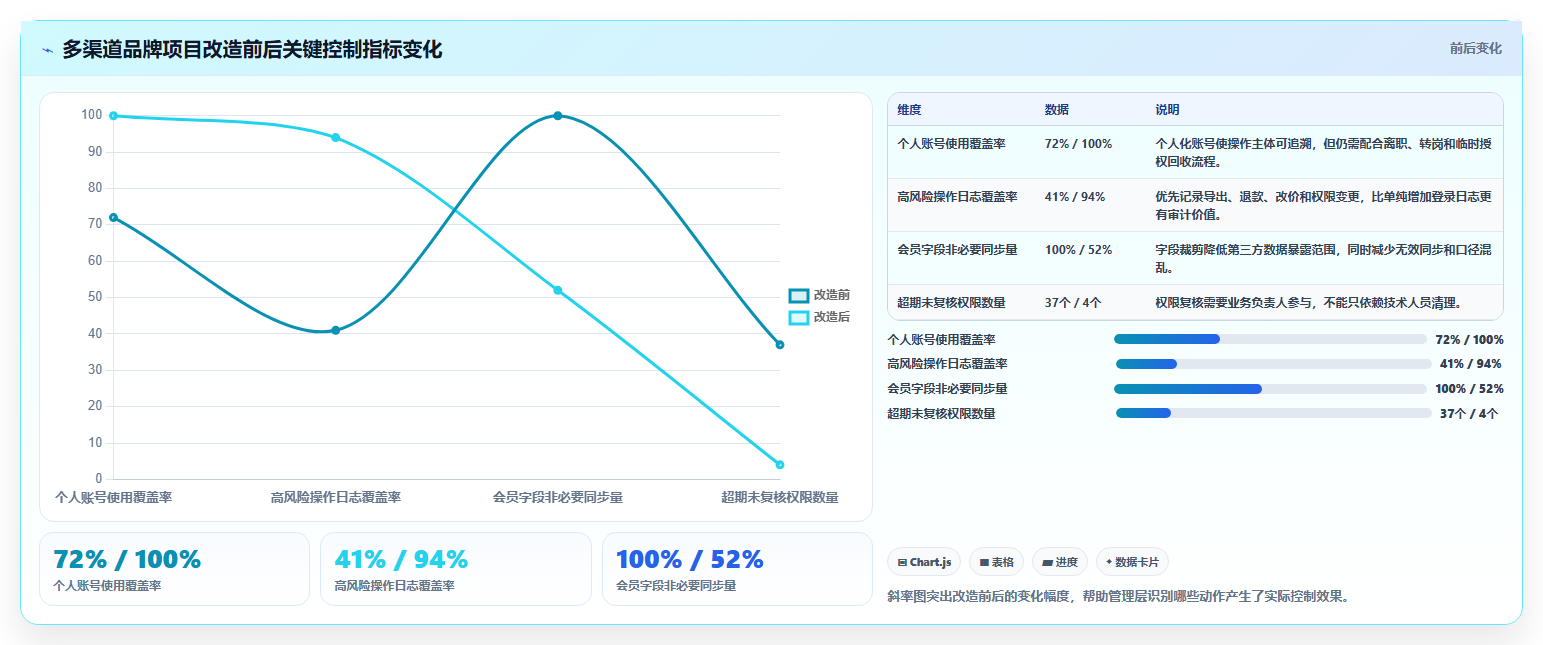Click the 前后变化 label in the header
The image size is (1543, 645).
click(x=1475, y=48)
